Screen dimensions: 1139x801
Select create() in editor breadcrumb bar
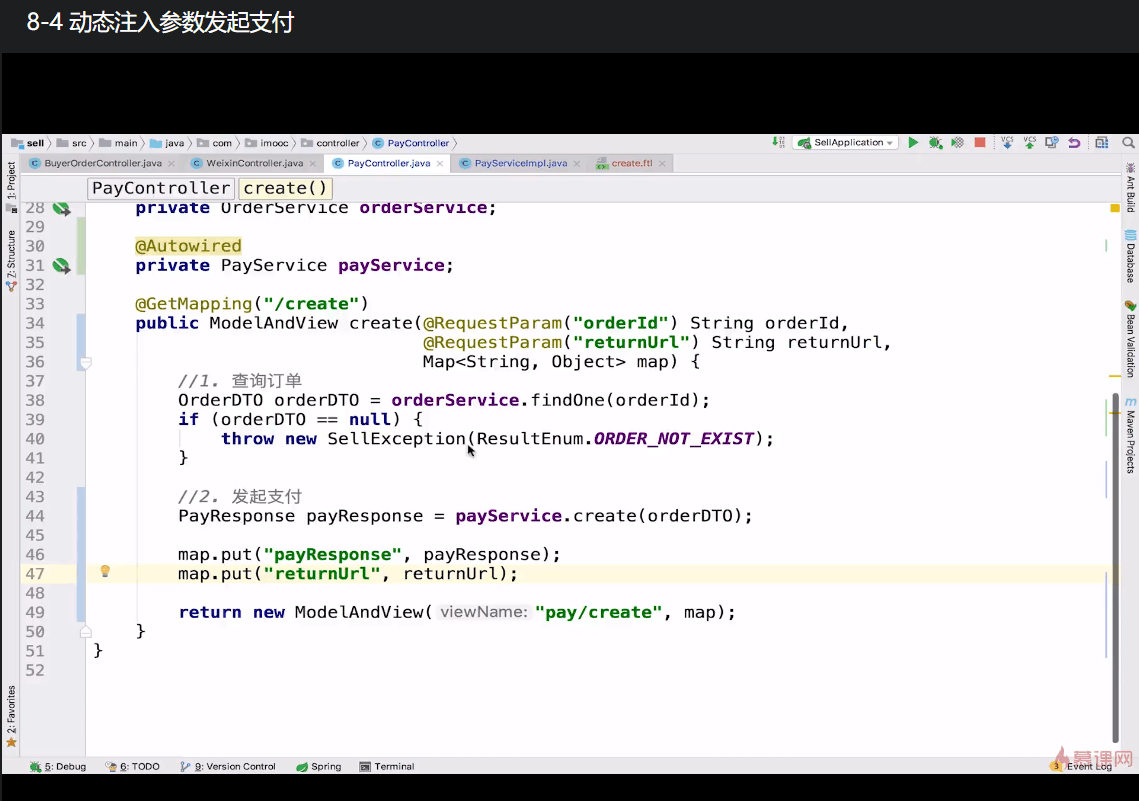pyautogui.click(x=285, y=188)
